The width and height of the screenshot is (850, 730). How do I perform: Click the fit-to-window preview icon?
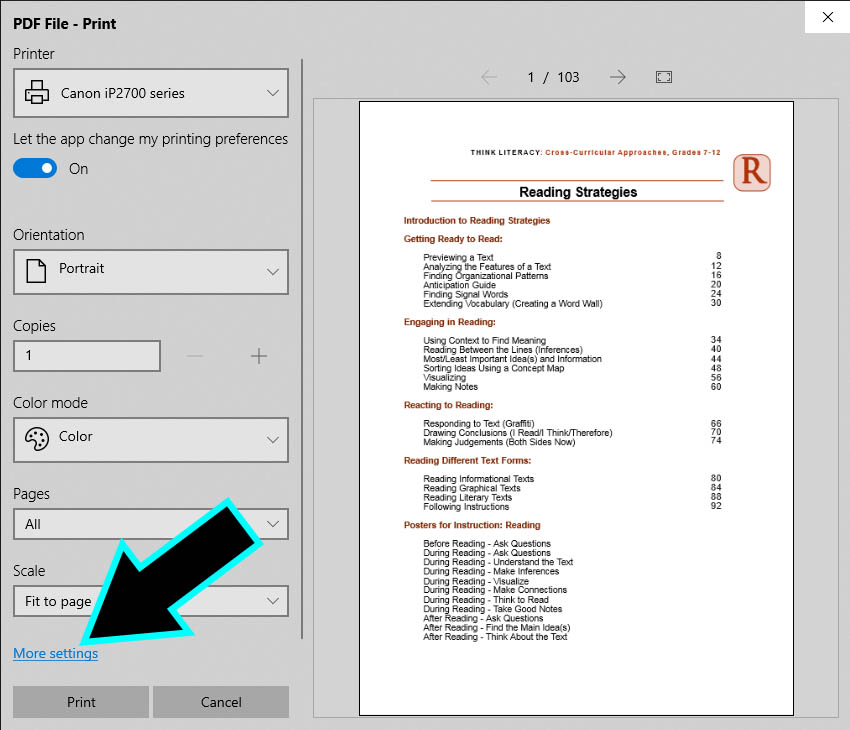pos(663,77)
